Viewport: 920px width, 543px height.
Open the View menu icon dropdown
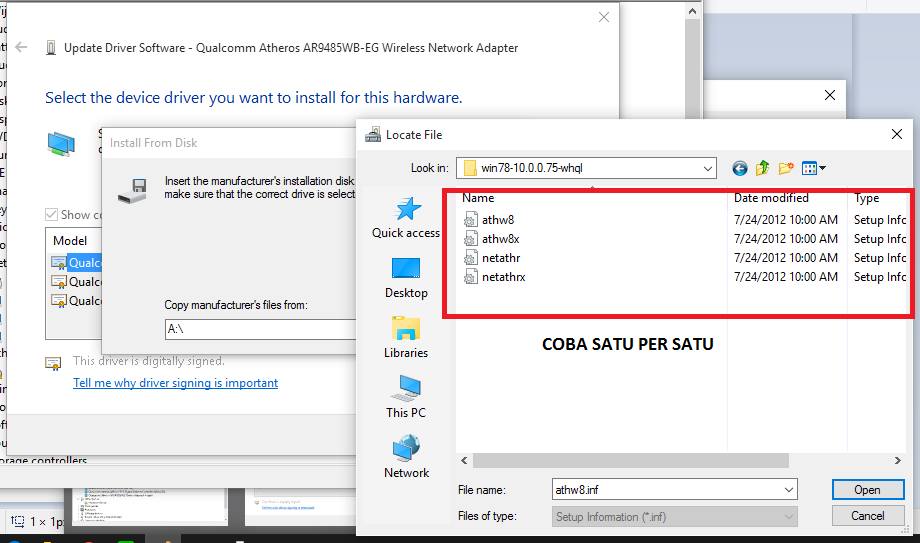[x=814, y=168]
